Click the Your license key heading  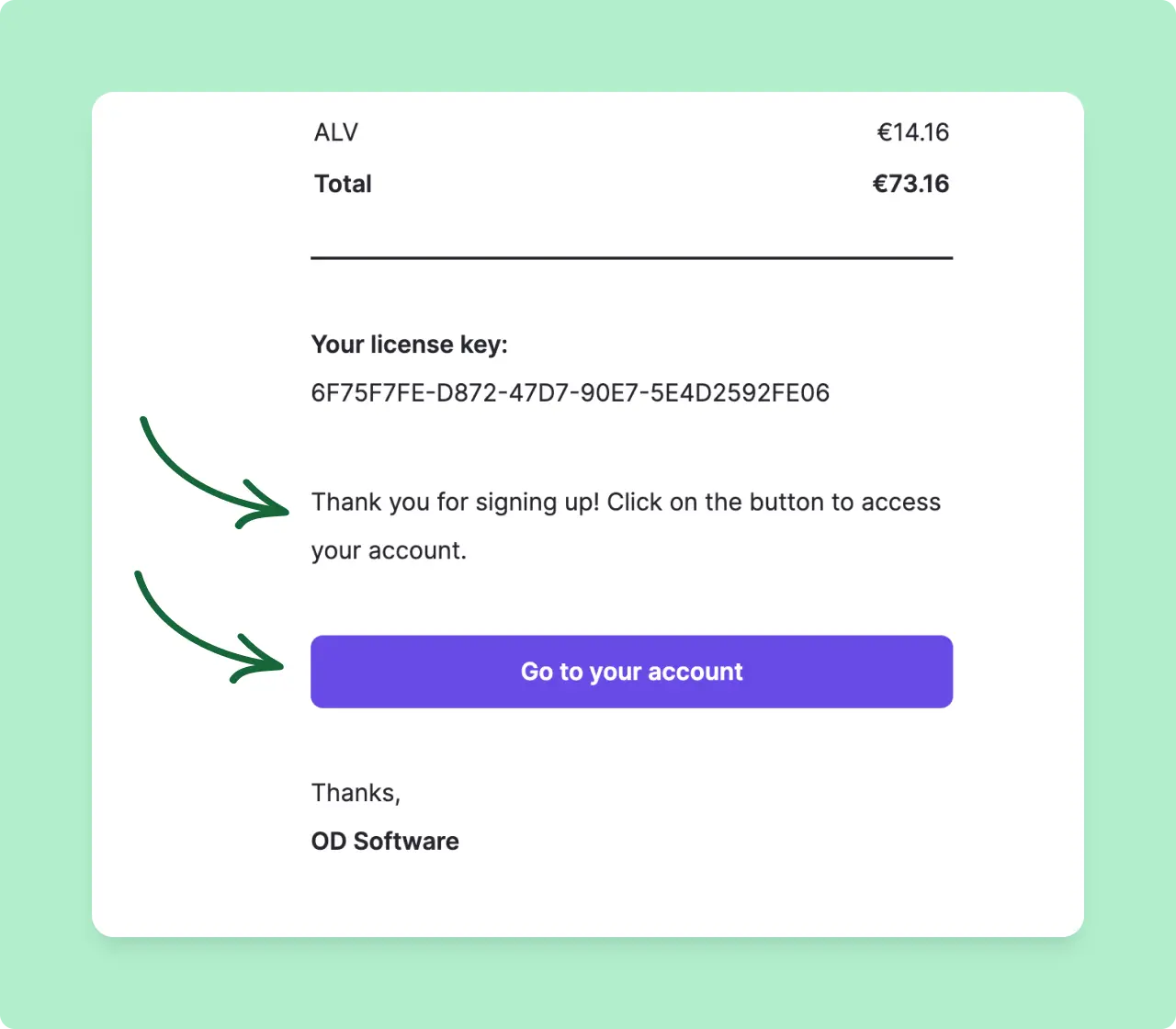pos(409,344)
